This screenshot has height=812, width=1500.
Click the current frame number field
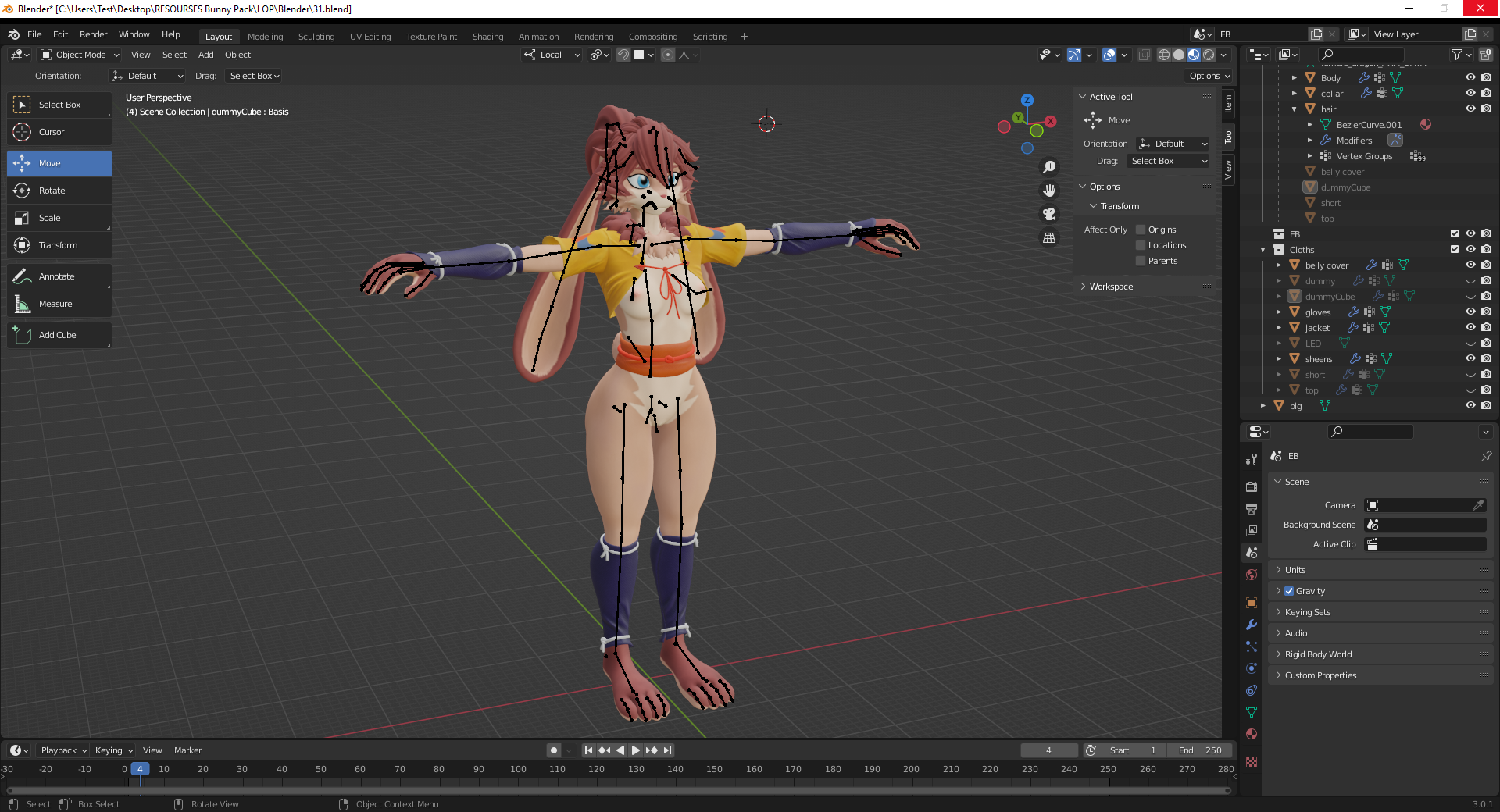[x=1048, y=750]
